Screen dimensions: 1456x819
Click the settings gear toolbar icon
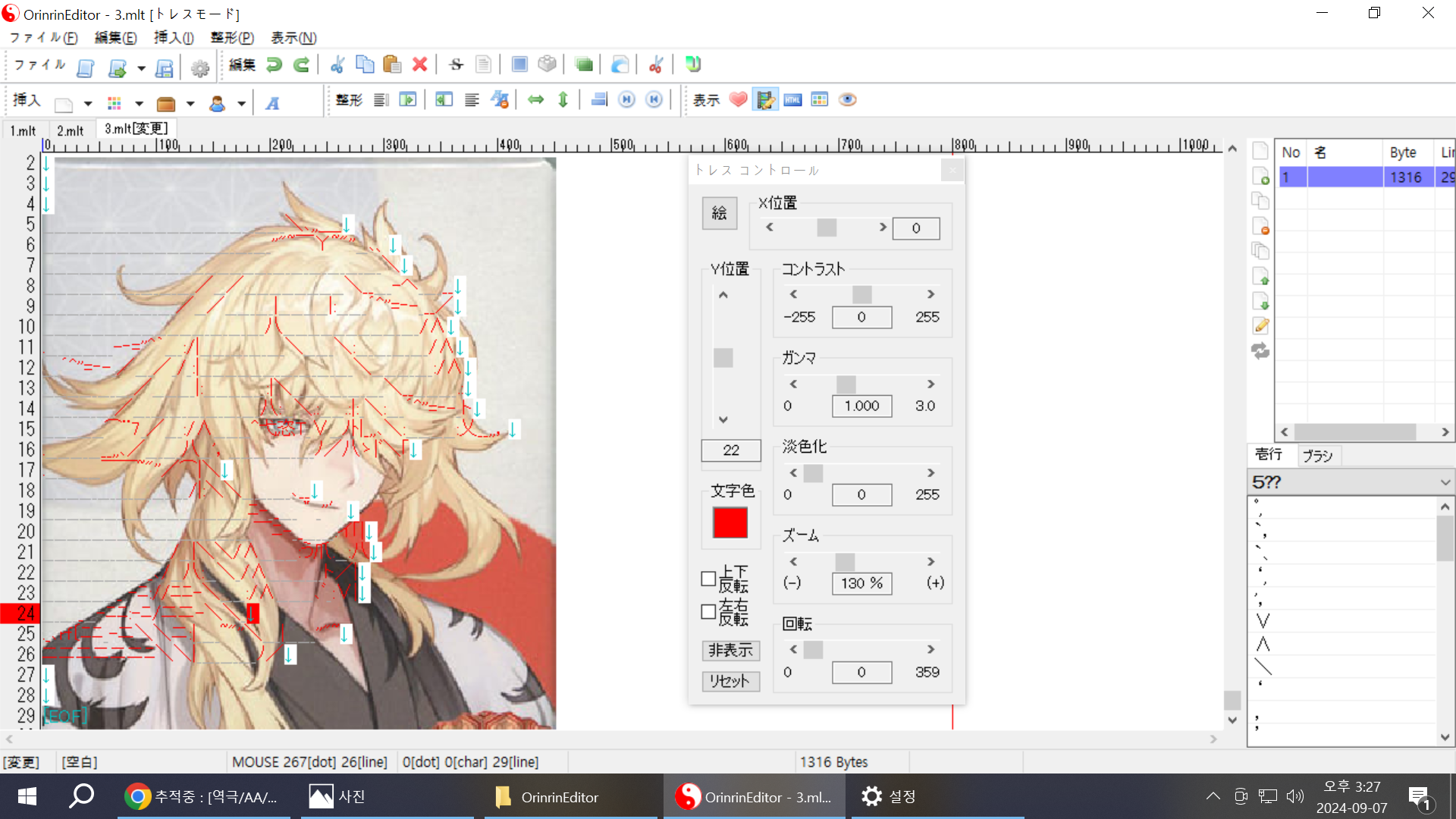click(x=200, y=68)
